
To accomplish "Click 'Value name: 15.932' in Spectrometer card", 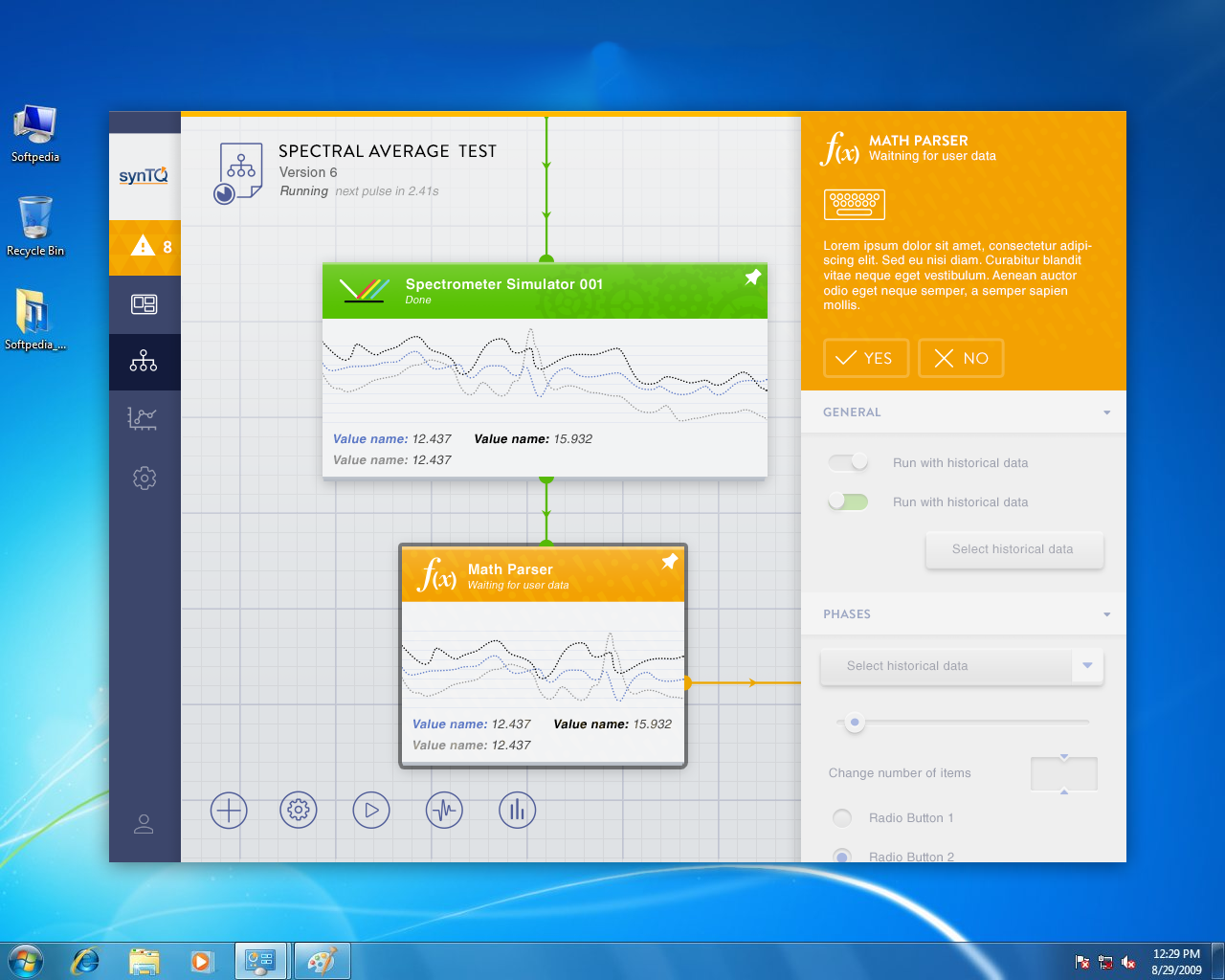I will click(533, 439).
